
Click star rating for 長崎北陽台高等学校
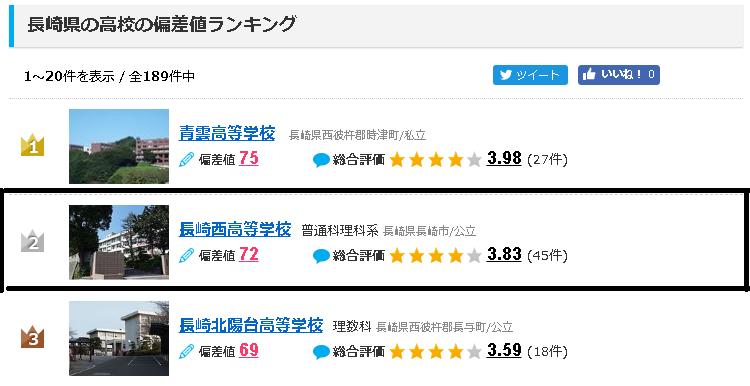click(435, 352)
